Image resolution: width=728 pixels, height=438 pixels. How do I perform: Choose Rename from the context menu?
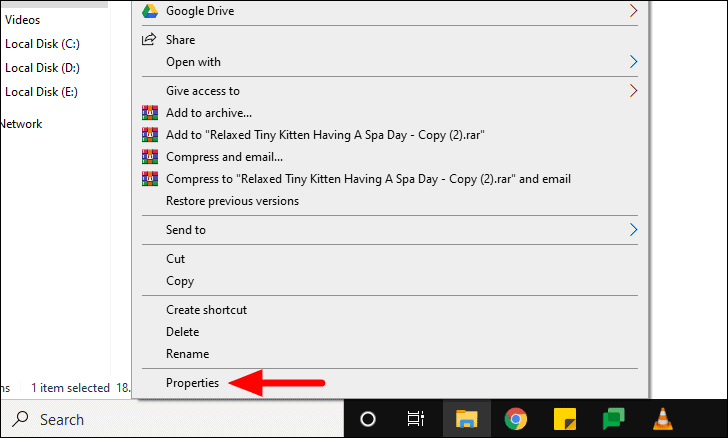[390, 354]
